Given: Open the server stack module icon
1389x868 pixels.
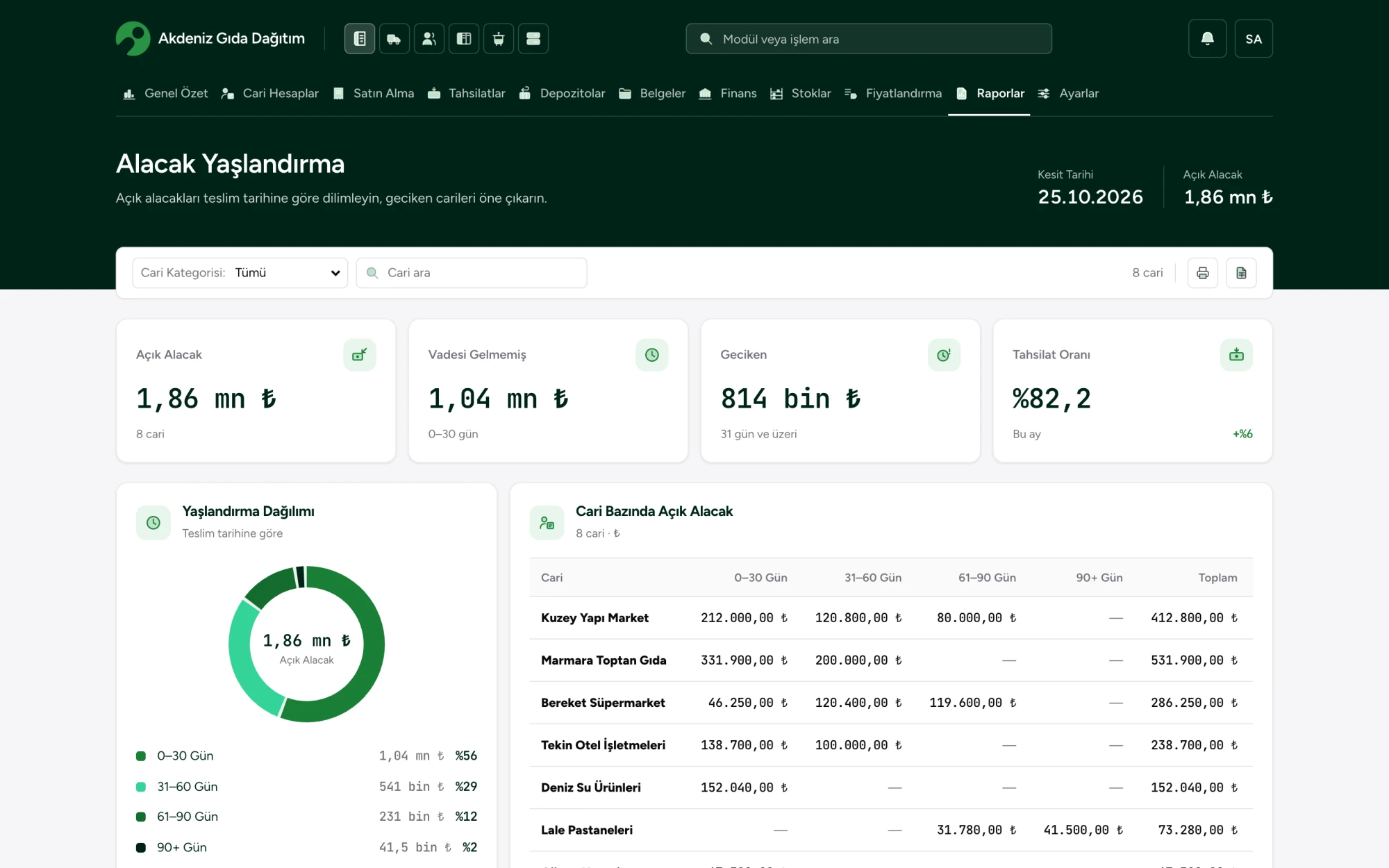Looking at the screenshot, I should pos(533,39).
